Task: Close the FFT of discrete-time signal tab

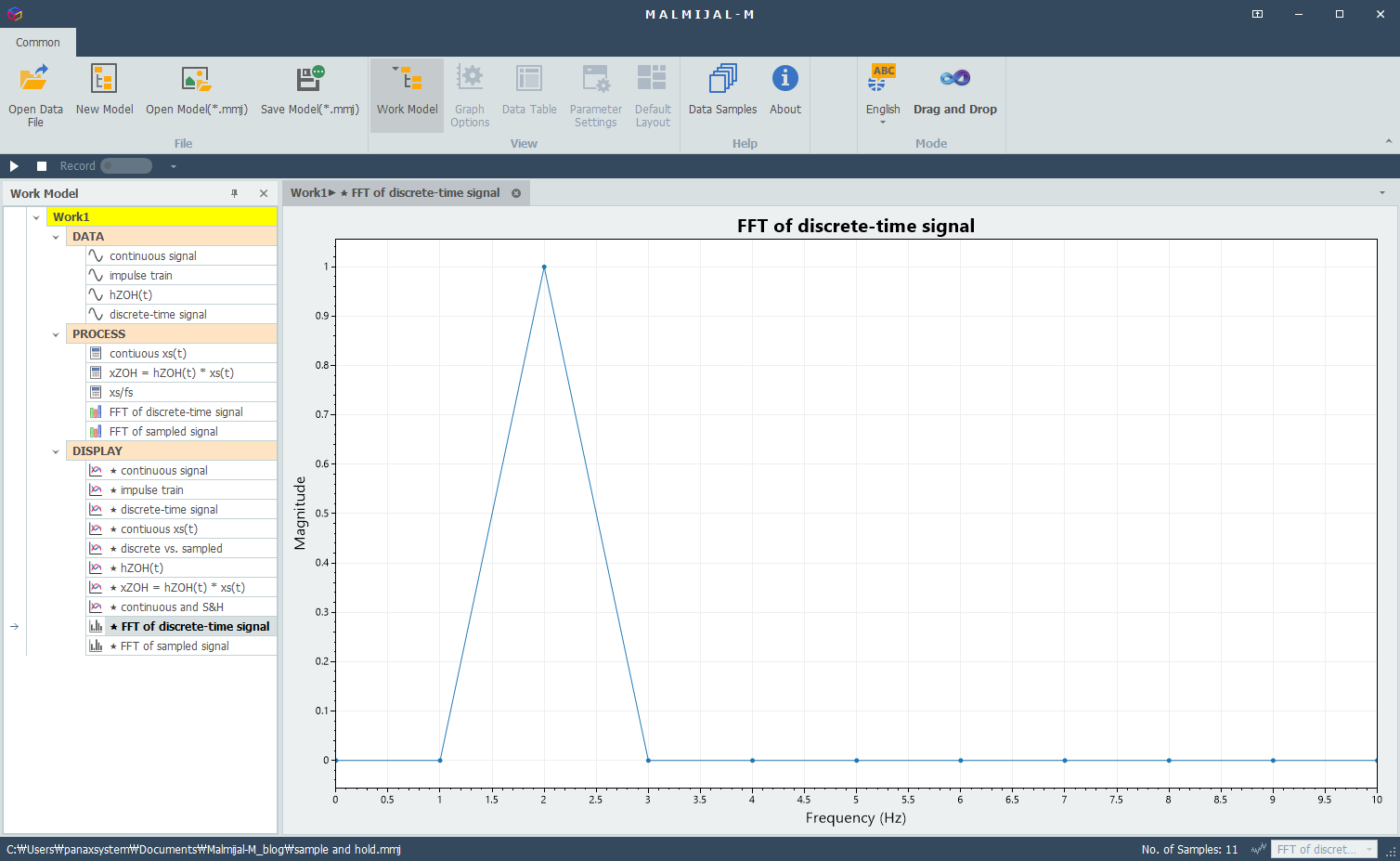Action: pyautogui.click(x=516, y=193)
